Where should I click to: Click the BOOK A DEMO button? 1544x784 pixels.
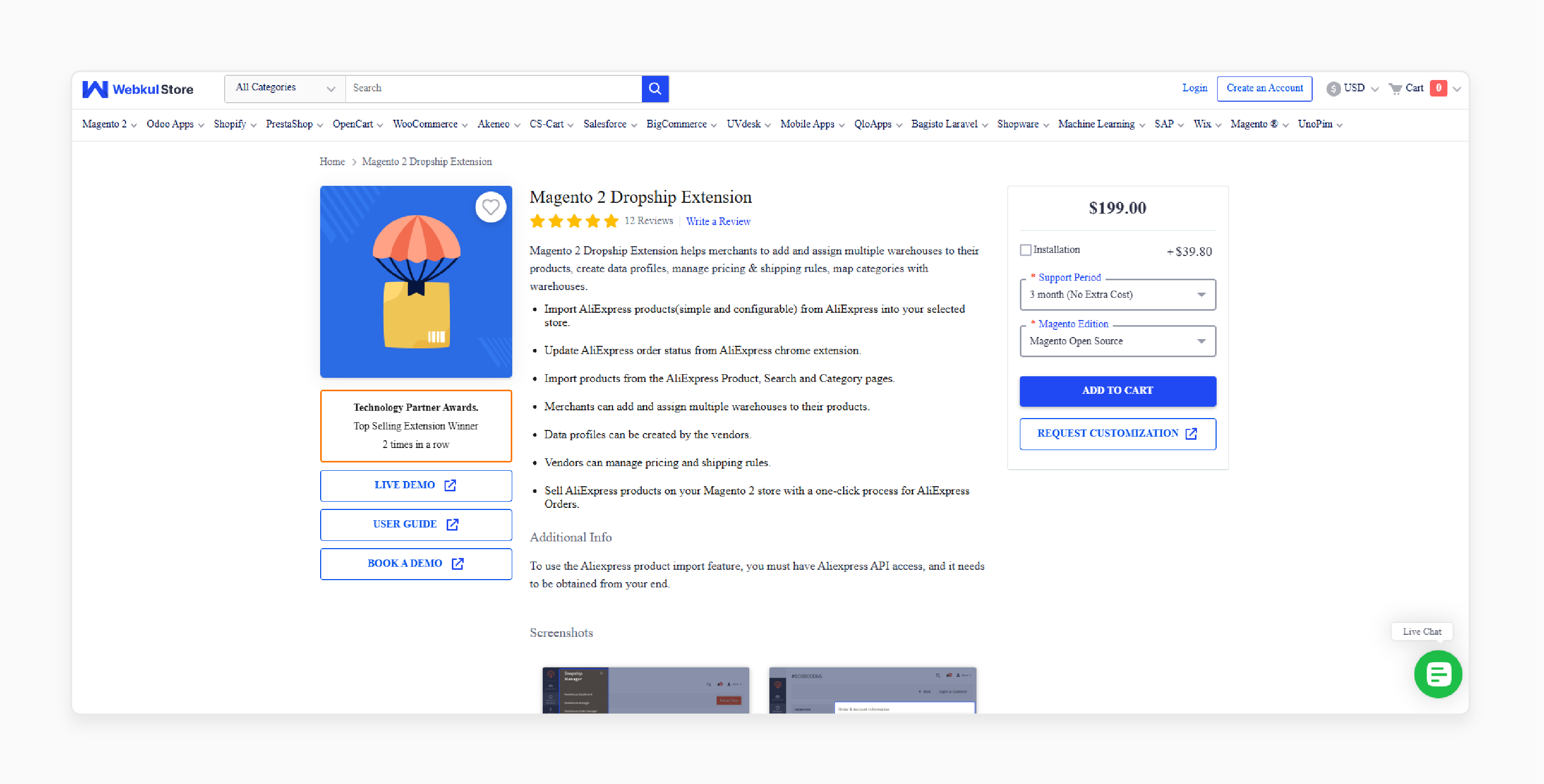click(x=415, y=564)
